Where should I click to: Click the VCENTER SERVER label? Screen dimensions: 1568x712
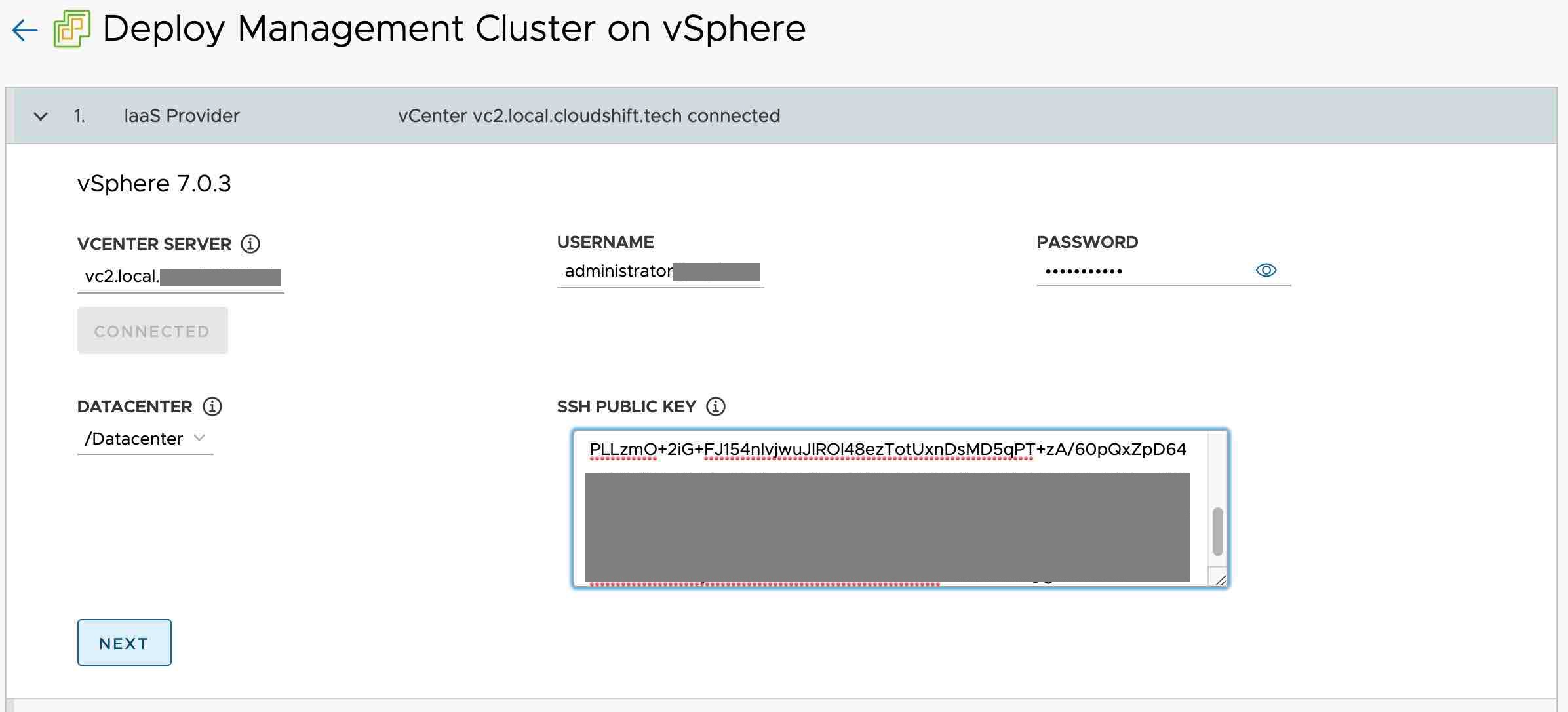[154, 244]
